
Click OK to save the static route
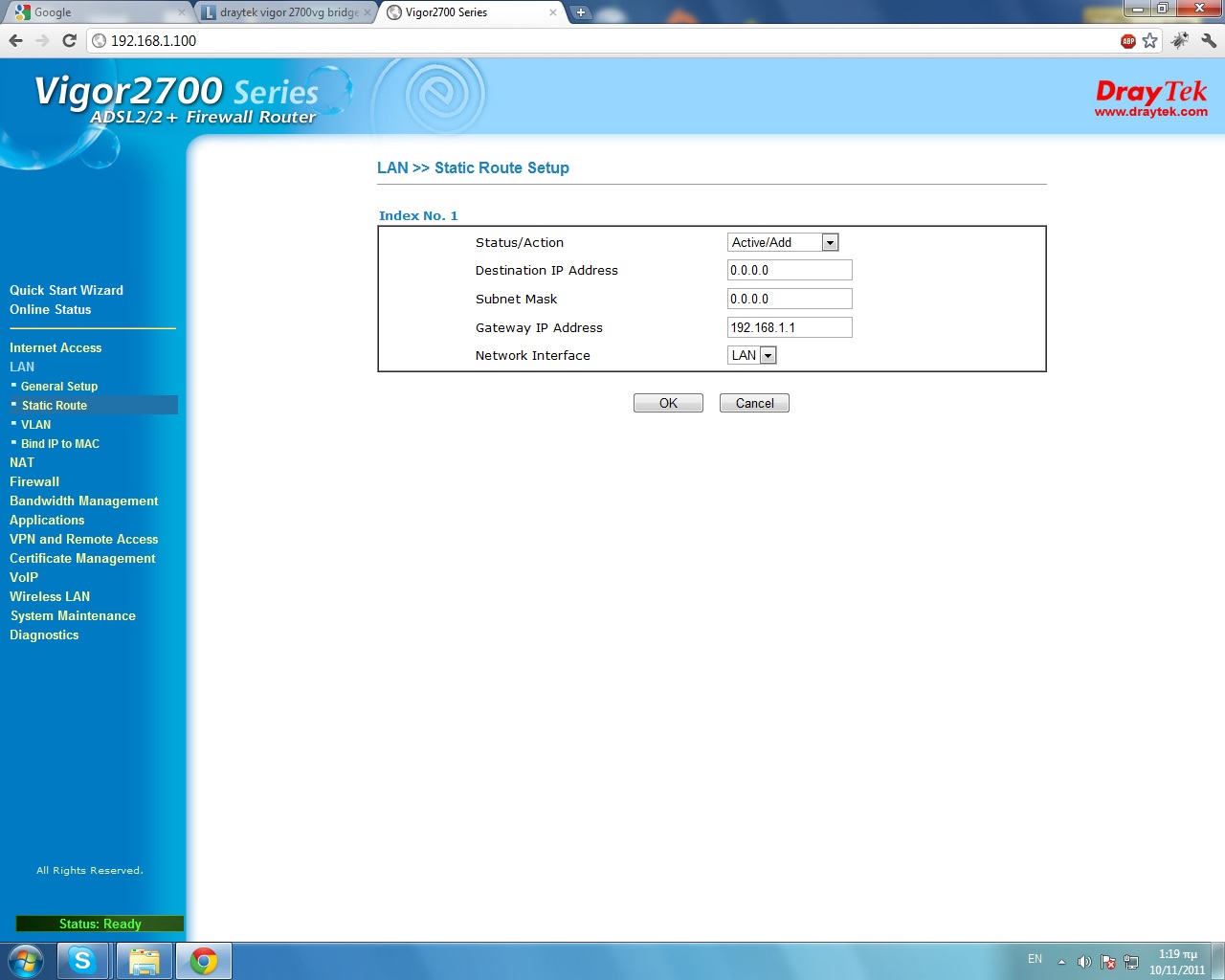668,403
